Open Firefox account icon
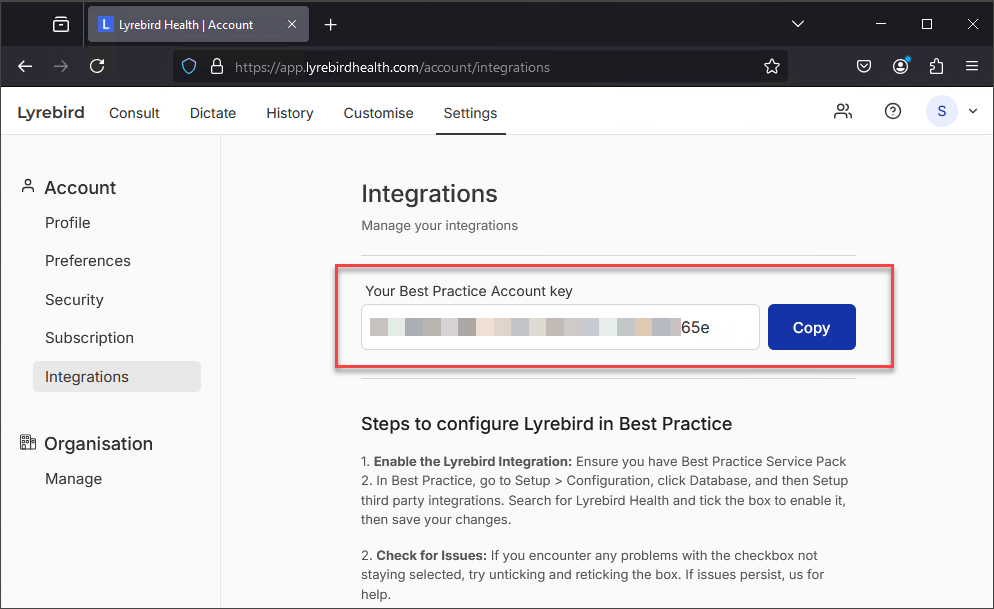This screenshot has width=994, height=609. 900,67
